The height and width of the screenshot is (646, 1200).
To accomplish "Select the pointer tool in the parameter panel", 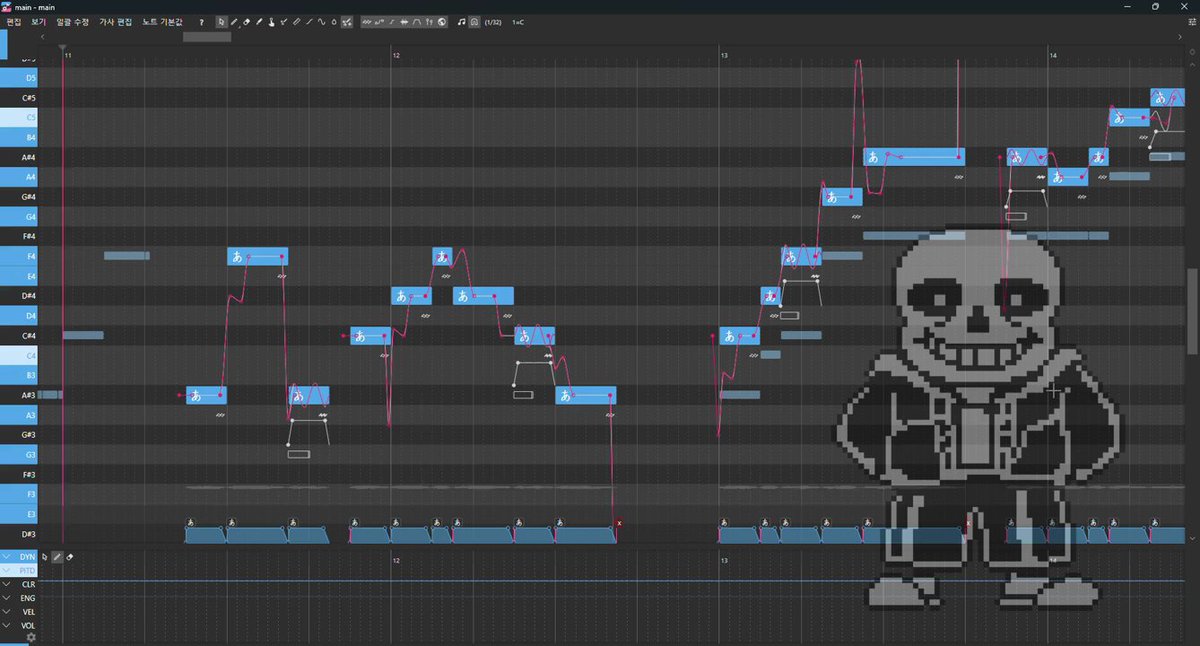I will tap(45, 557).
